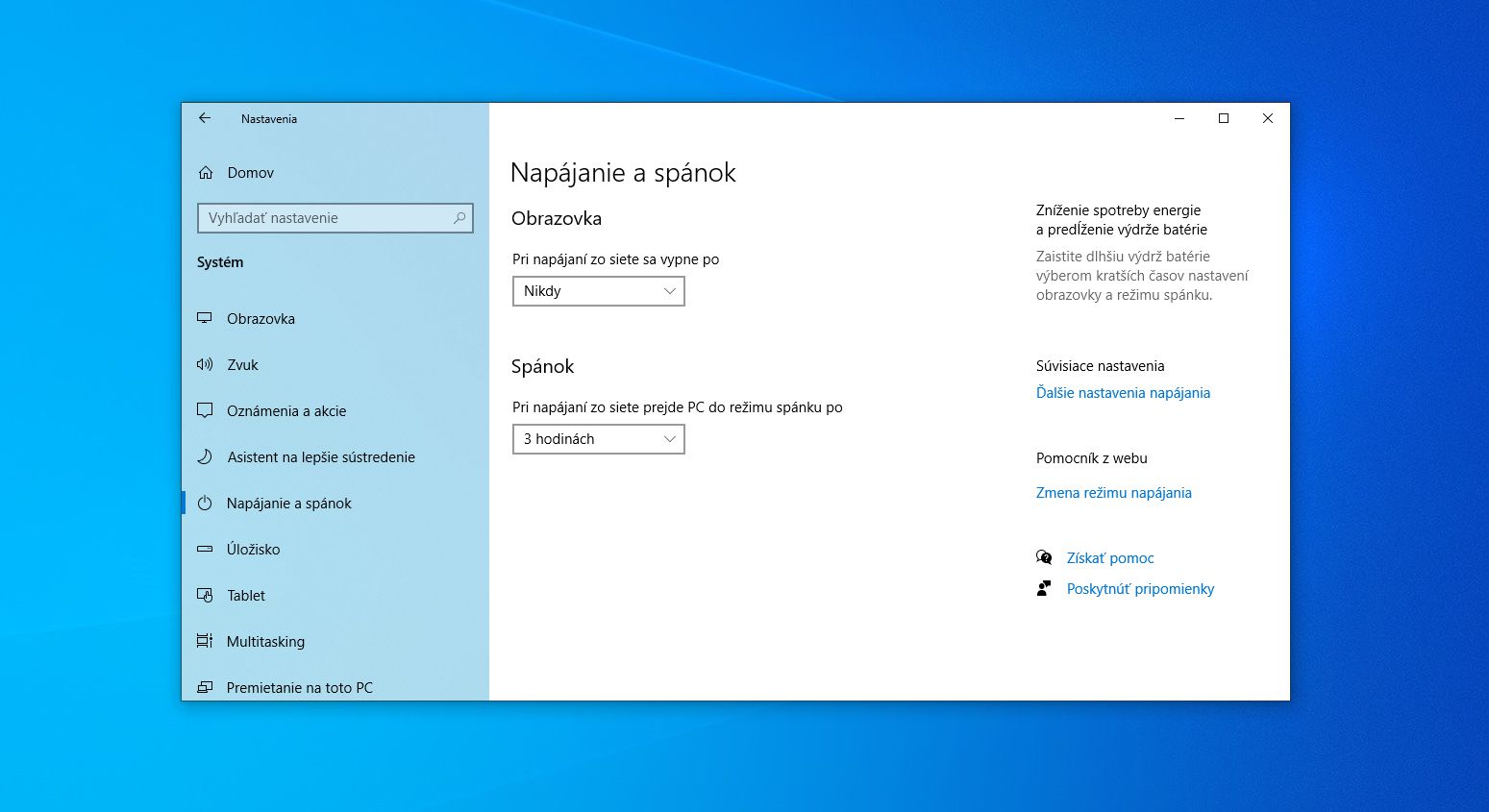The width and height of the screenshot is (1489, 812).
Task: Click the Oznámenia a akcie icon
Action: point(205,410)
